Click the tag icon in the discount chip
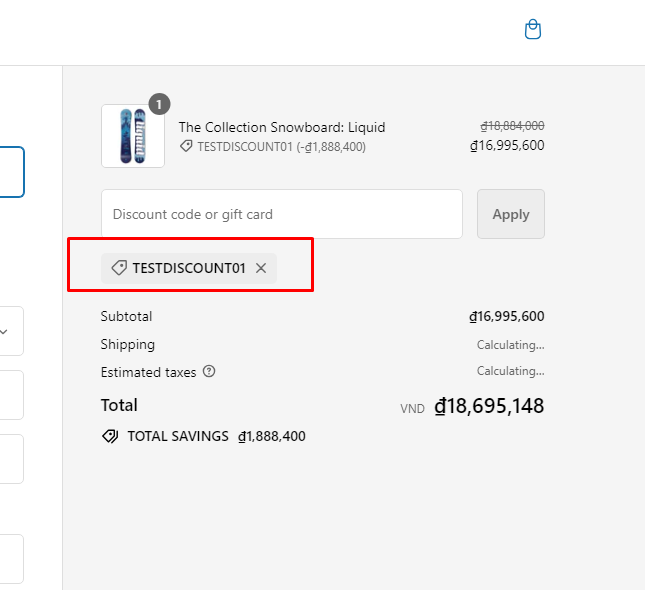Image resolution: width=645 pixels, height=590 pixels. (118, 268)
